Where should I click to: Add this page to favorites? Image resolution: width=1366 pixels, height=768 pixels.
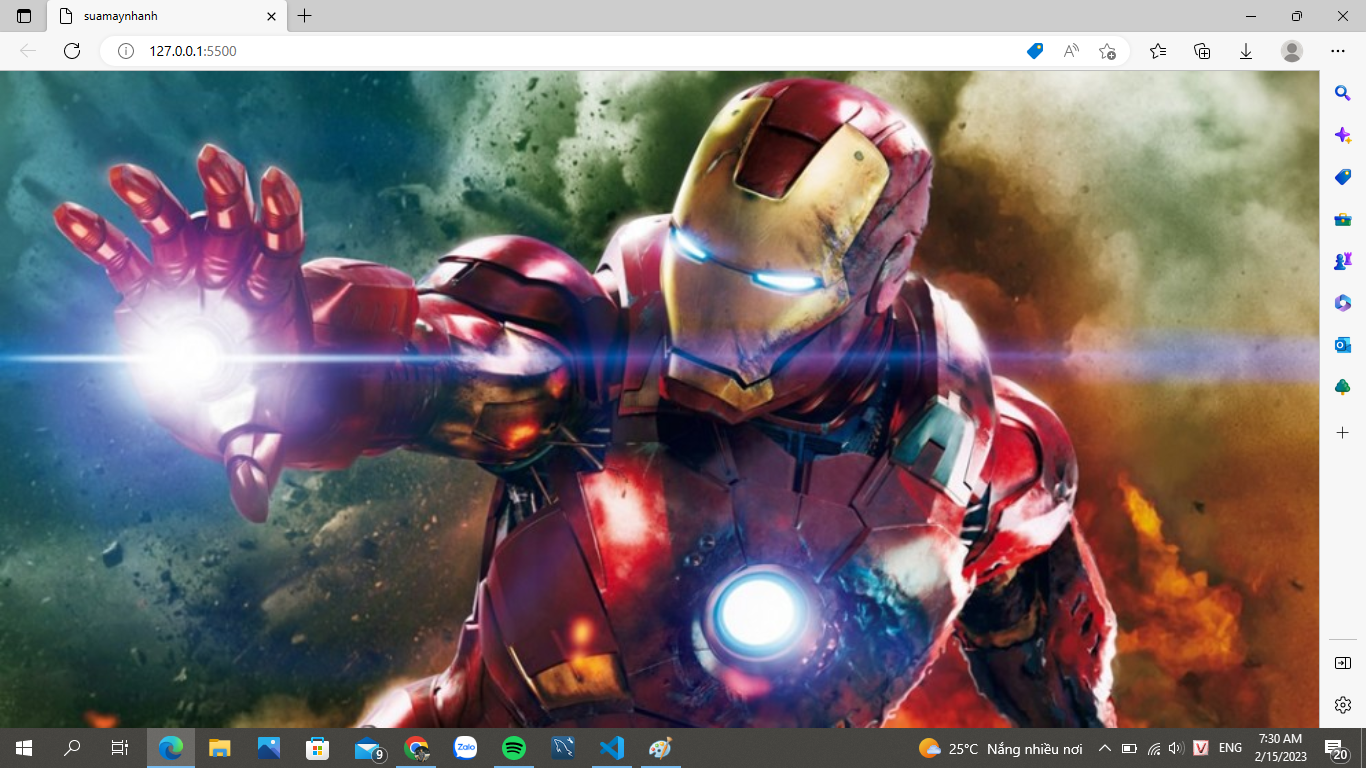1107,51
